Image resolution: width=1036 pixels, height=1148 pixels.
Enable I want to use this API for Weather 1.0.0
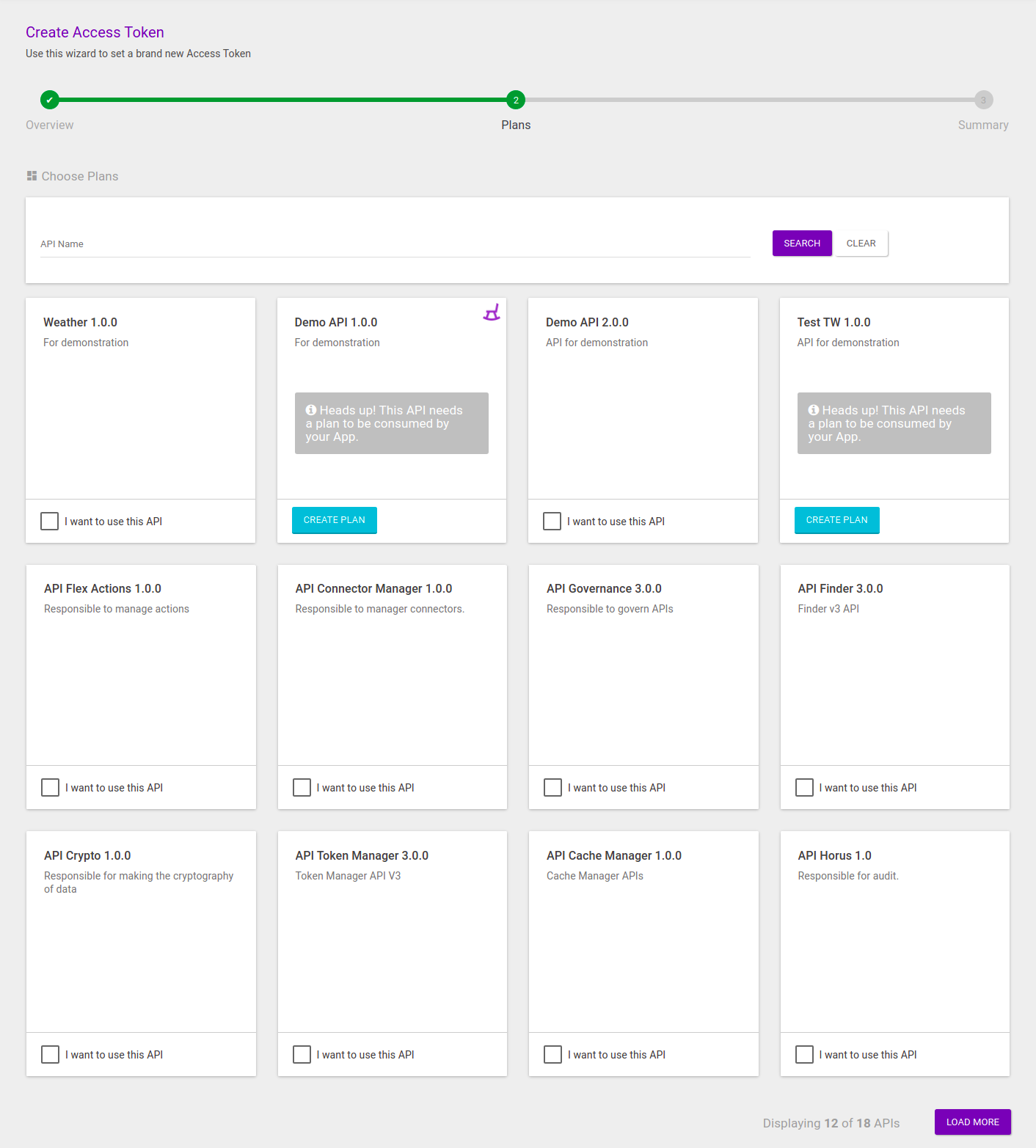(x=49, y=521)
